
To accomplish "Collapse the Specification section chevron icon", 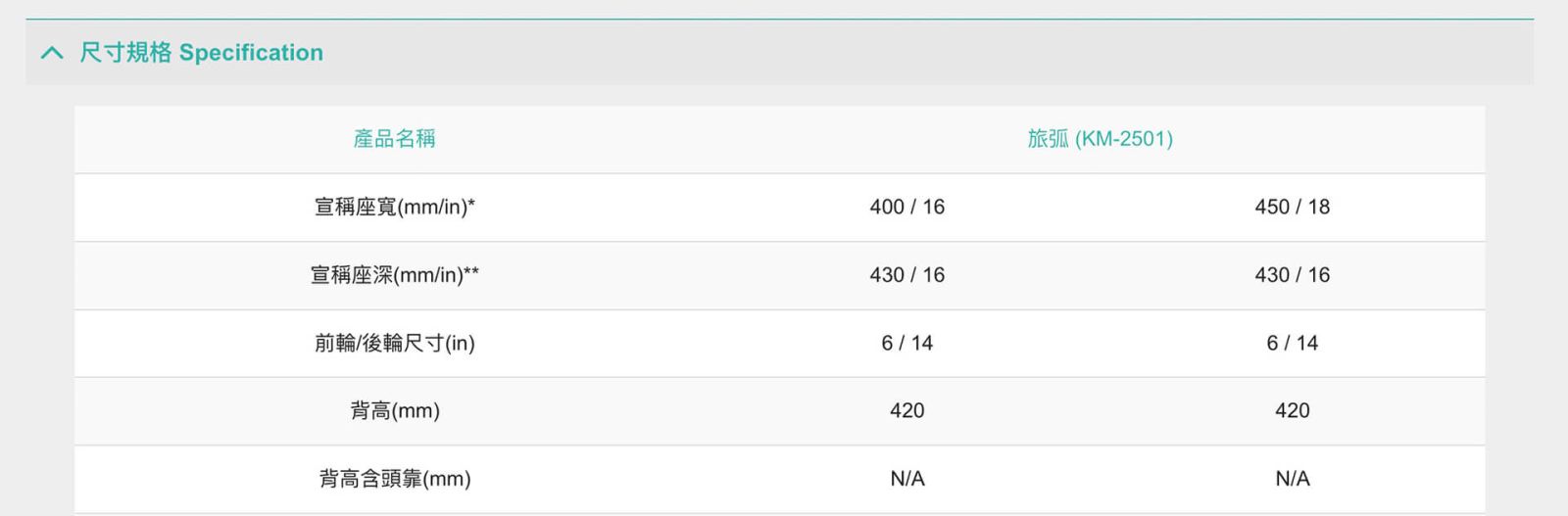I will pyautogui.click(x=52, y=53).
